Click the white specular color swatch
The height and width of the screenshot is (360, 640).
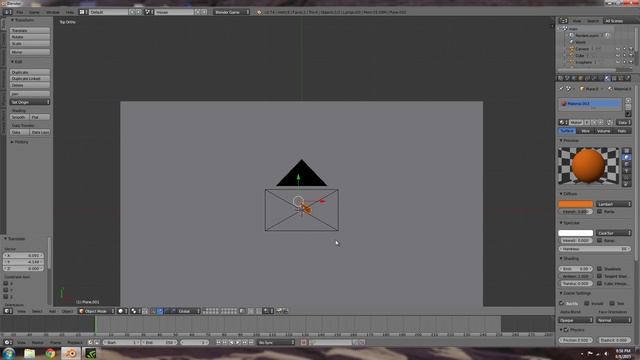pos(576,233)
